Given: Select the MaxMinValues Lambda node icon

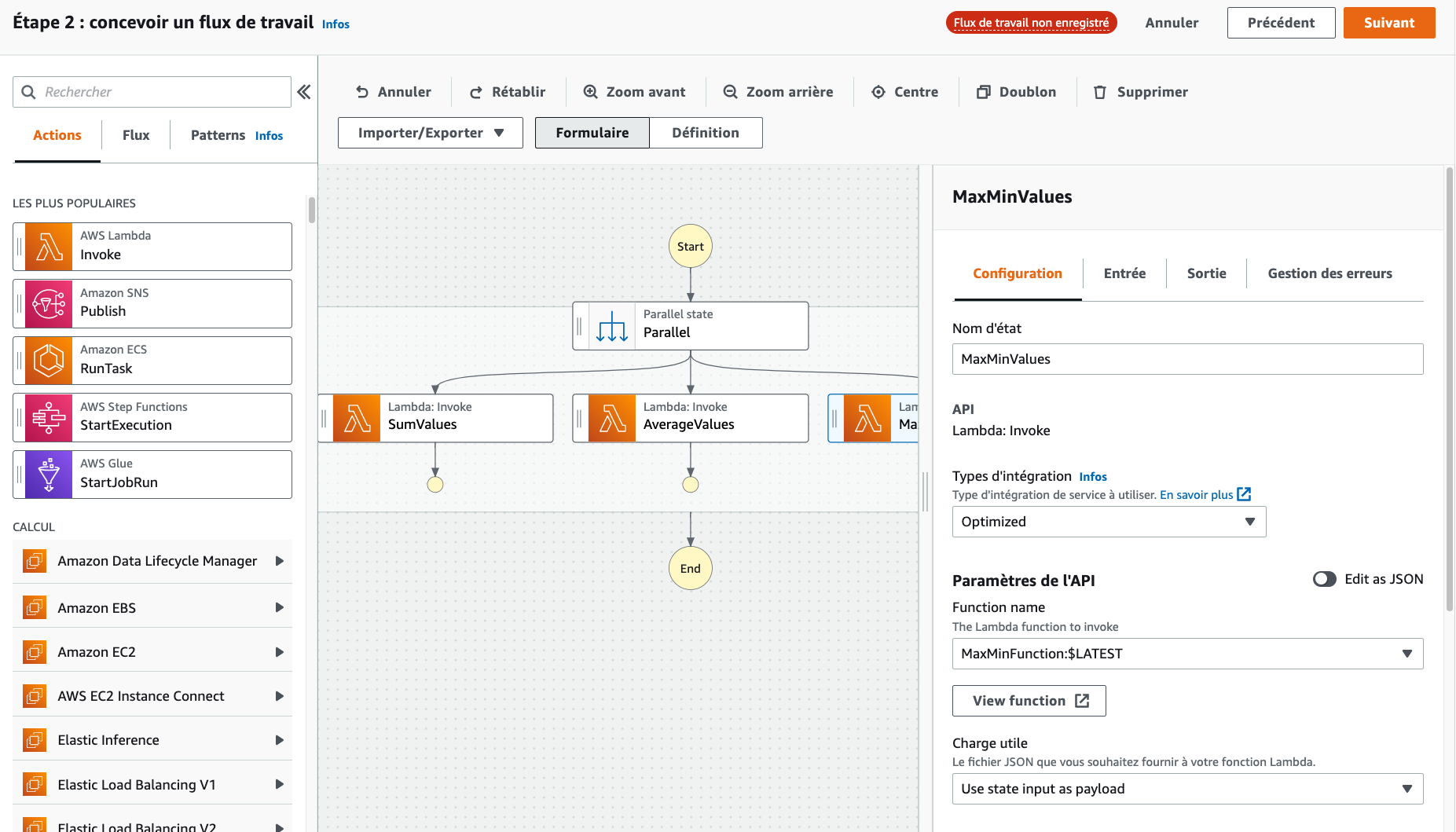Looking at the screenshot, I should pos(867,418).
